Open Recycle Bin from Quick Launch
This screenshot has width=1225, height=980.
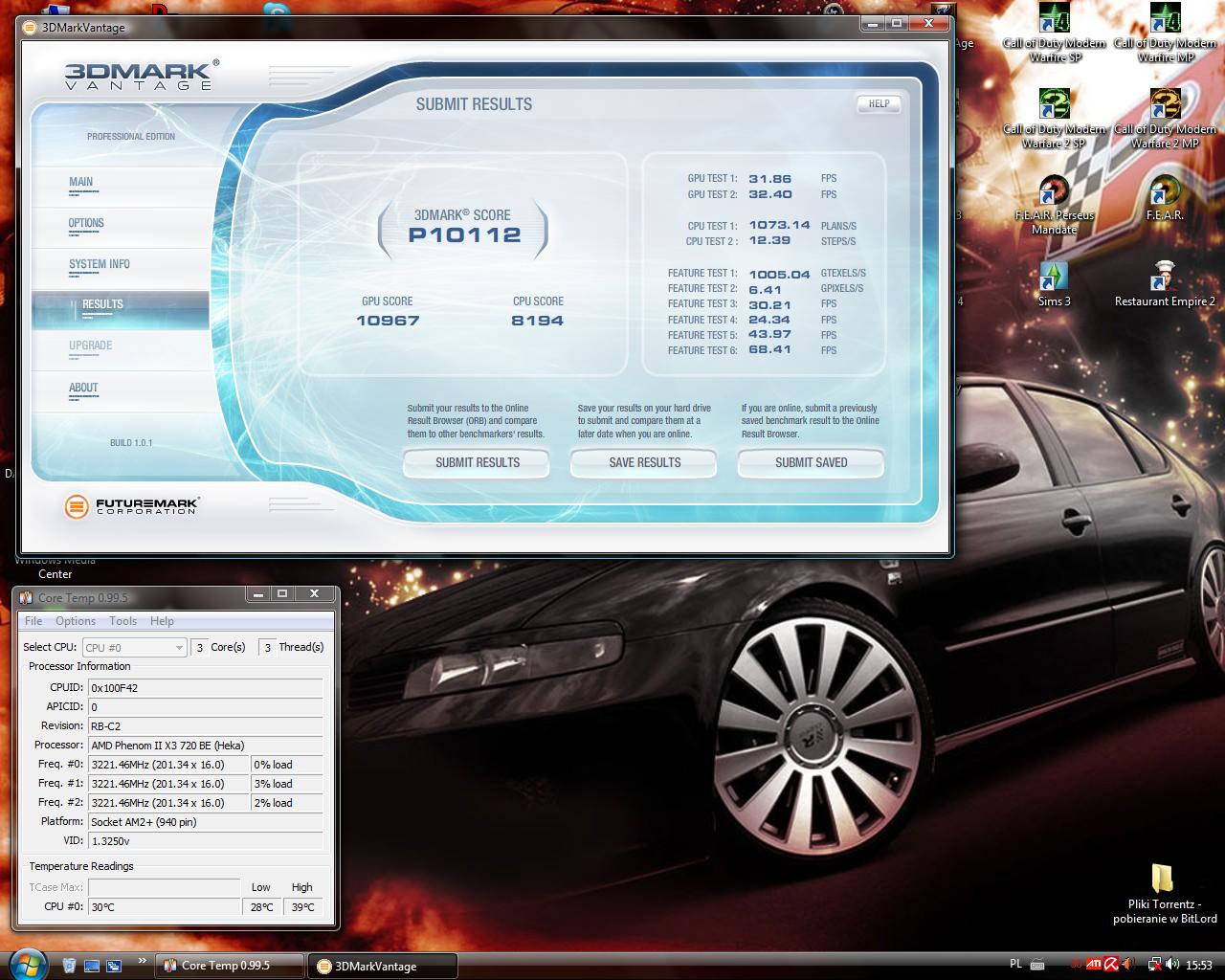tap(70, 965)
